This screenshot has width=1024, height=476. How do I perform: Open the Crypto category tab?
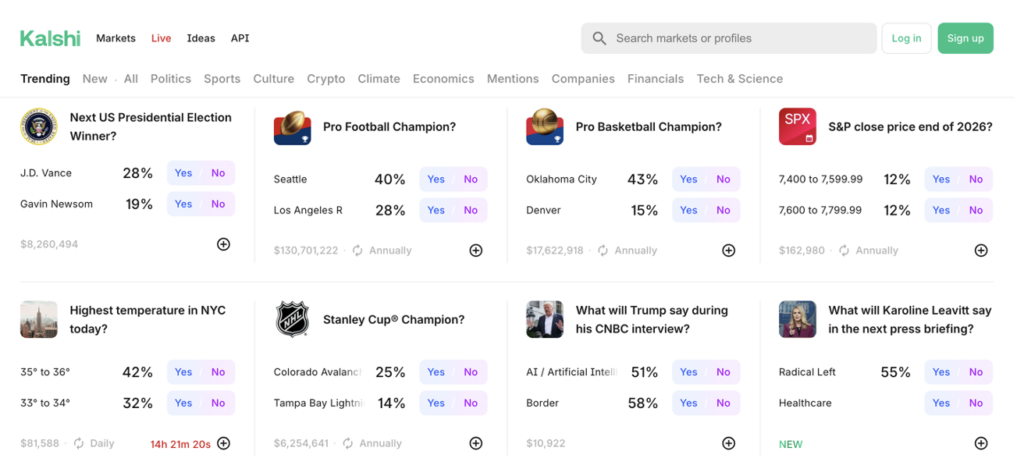coord(326,79)
